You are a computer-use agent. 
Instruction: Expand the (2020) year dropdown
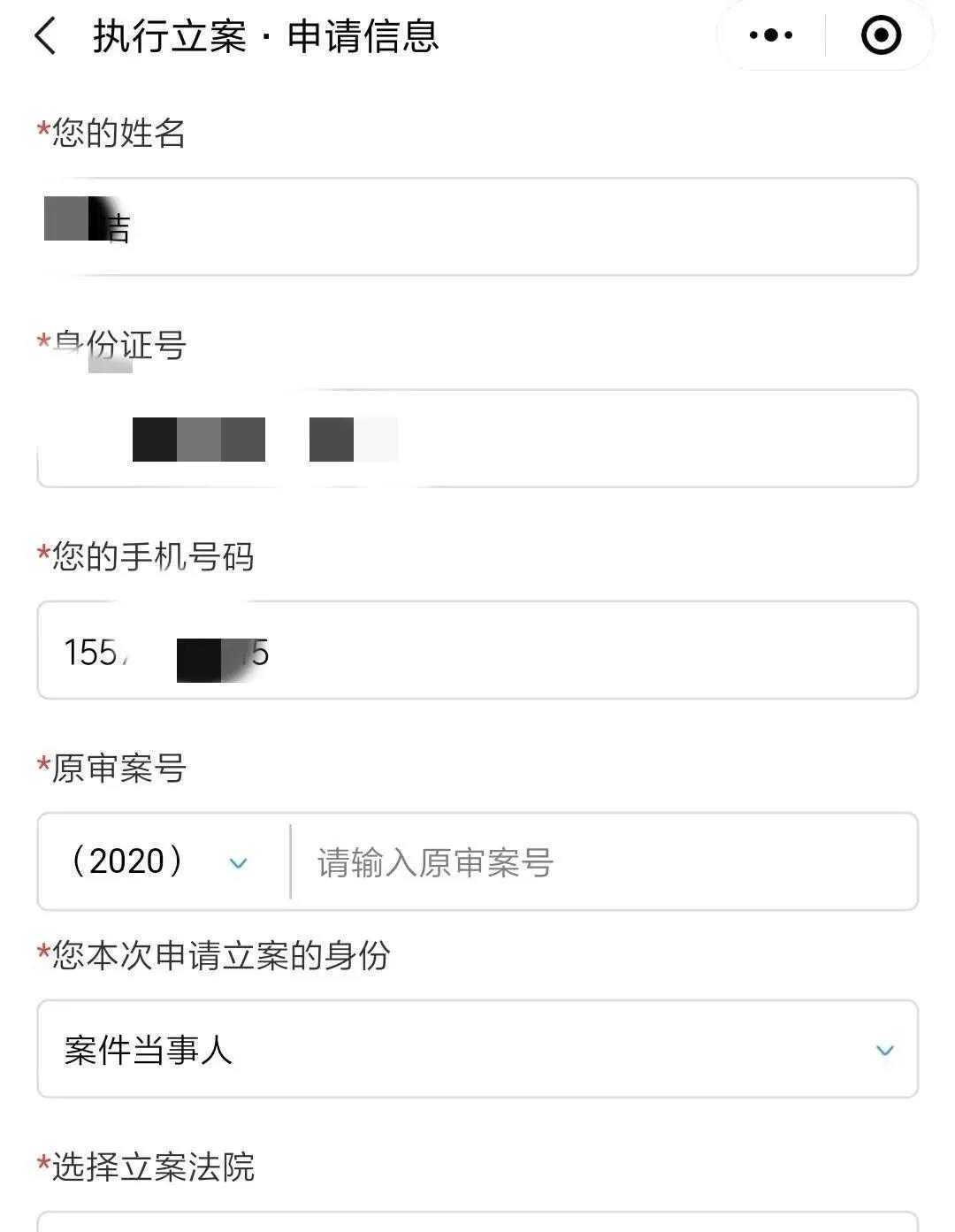[x=164, y=861]
